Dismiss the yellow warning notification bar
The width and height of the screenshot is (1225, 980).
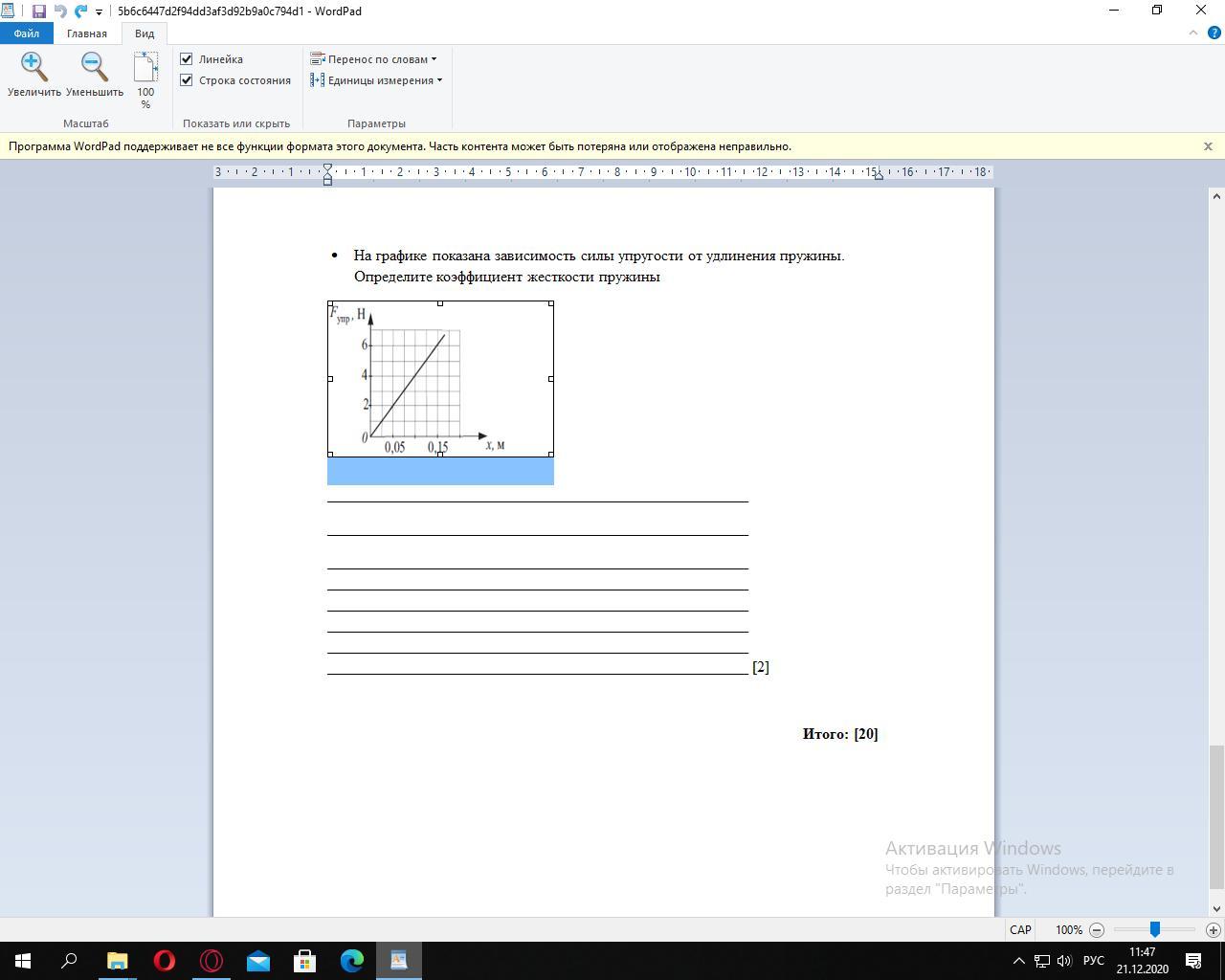pos(1208,146)
